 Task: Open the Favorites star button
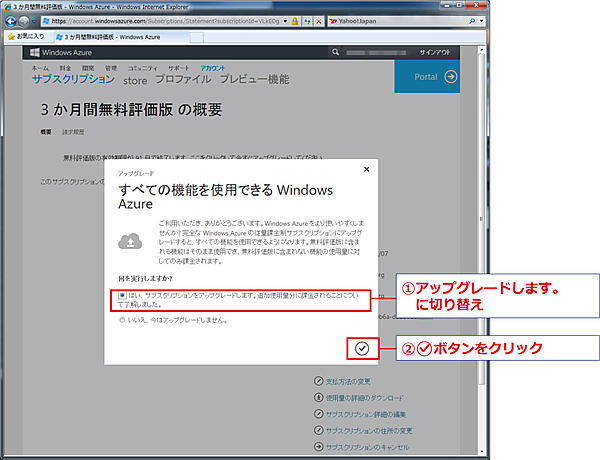coord(26,36)
